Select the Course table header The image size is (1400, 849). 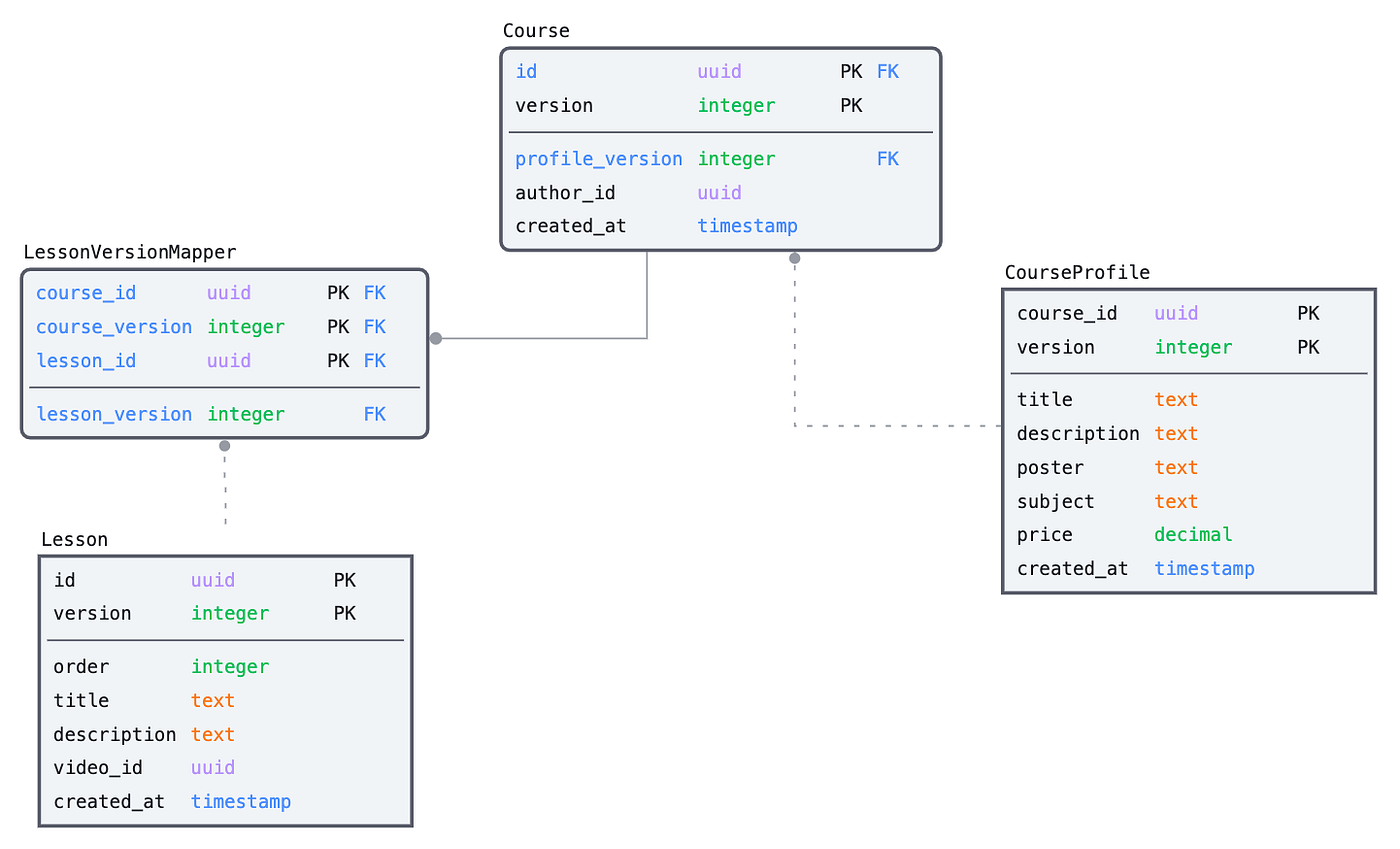pyautogui.click(x=536, y=30)
